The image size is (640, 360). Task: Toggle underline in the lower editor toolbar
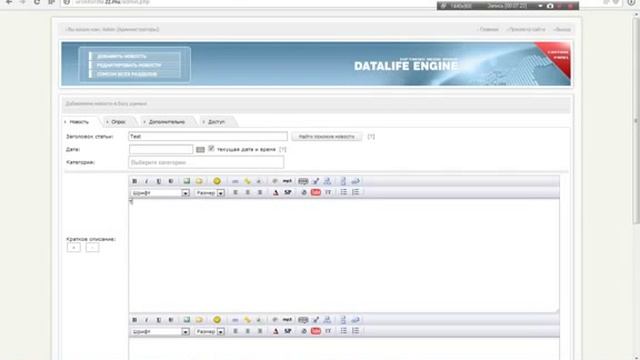pos(159,320)
